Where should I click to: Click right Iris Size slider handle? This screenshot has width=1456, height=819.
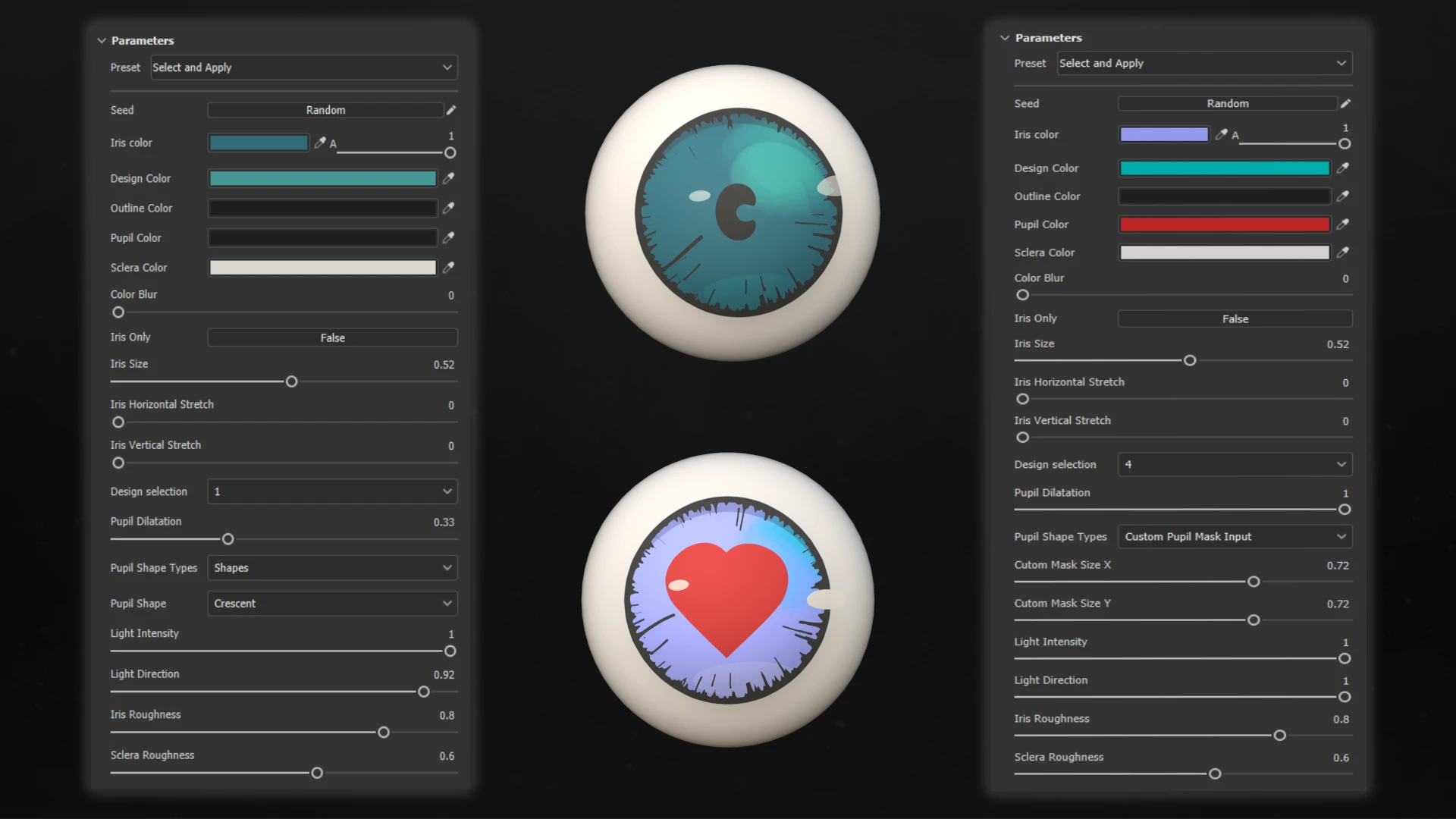(x=1190, y=360)
